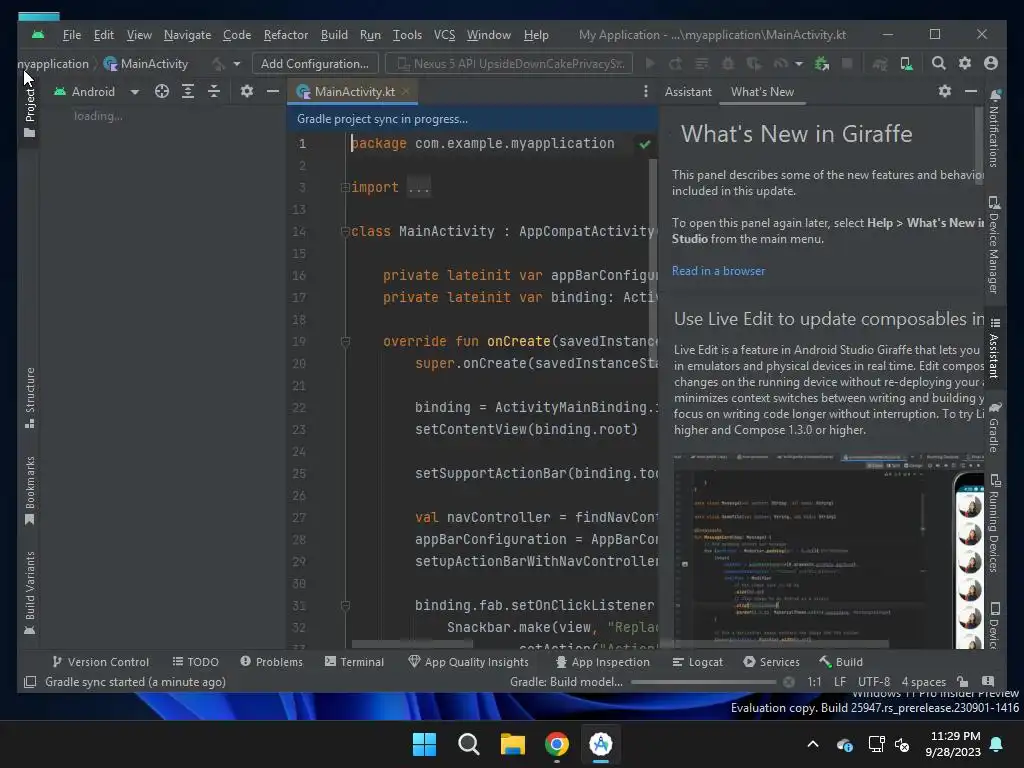The height and width of the screenshot is (768, 1024).
Task: Select the What's New tab
Action: coord(762,91)
